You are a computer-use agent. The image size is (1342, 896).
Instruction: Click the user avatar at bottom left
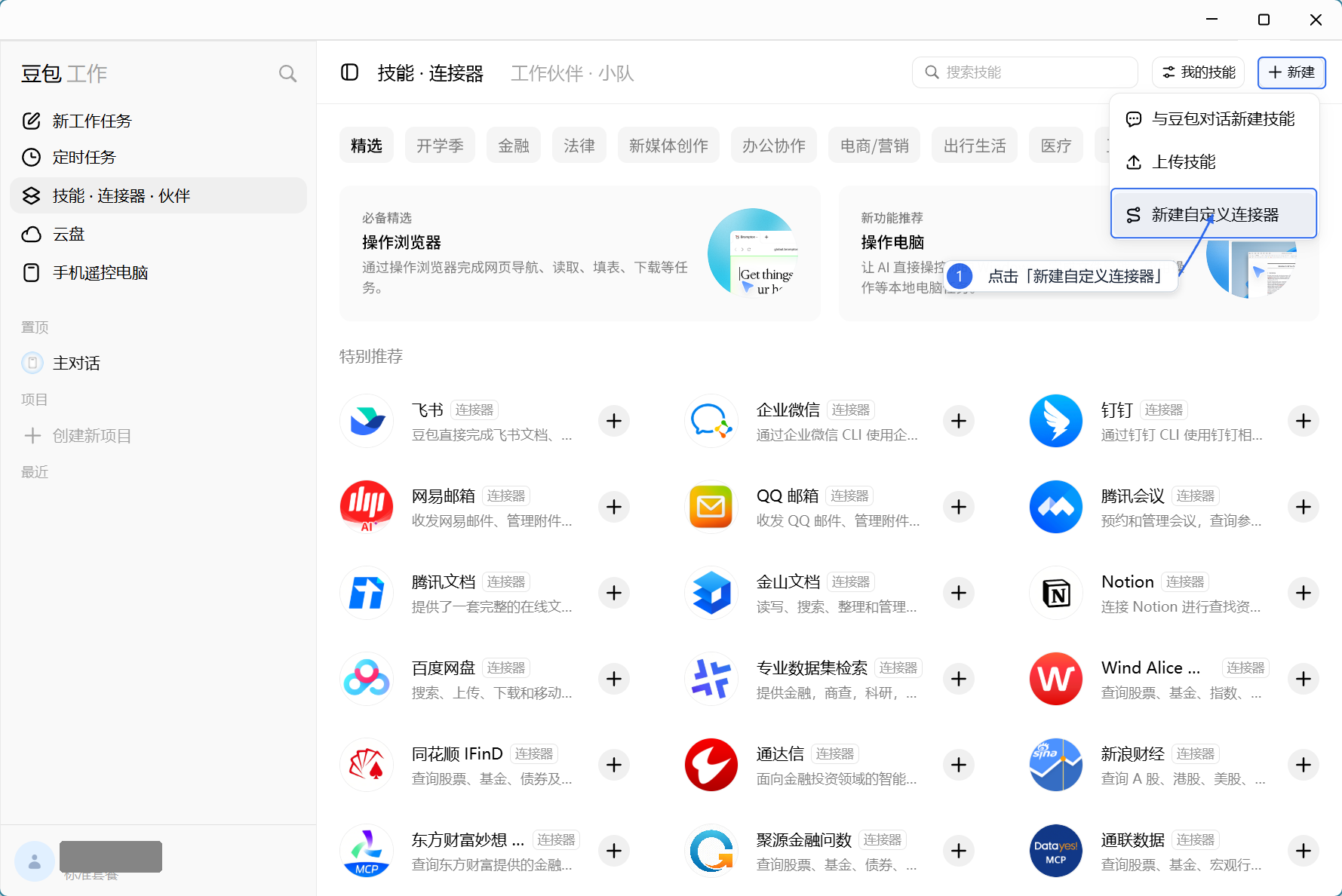35,861
